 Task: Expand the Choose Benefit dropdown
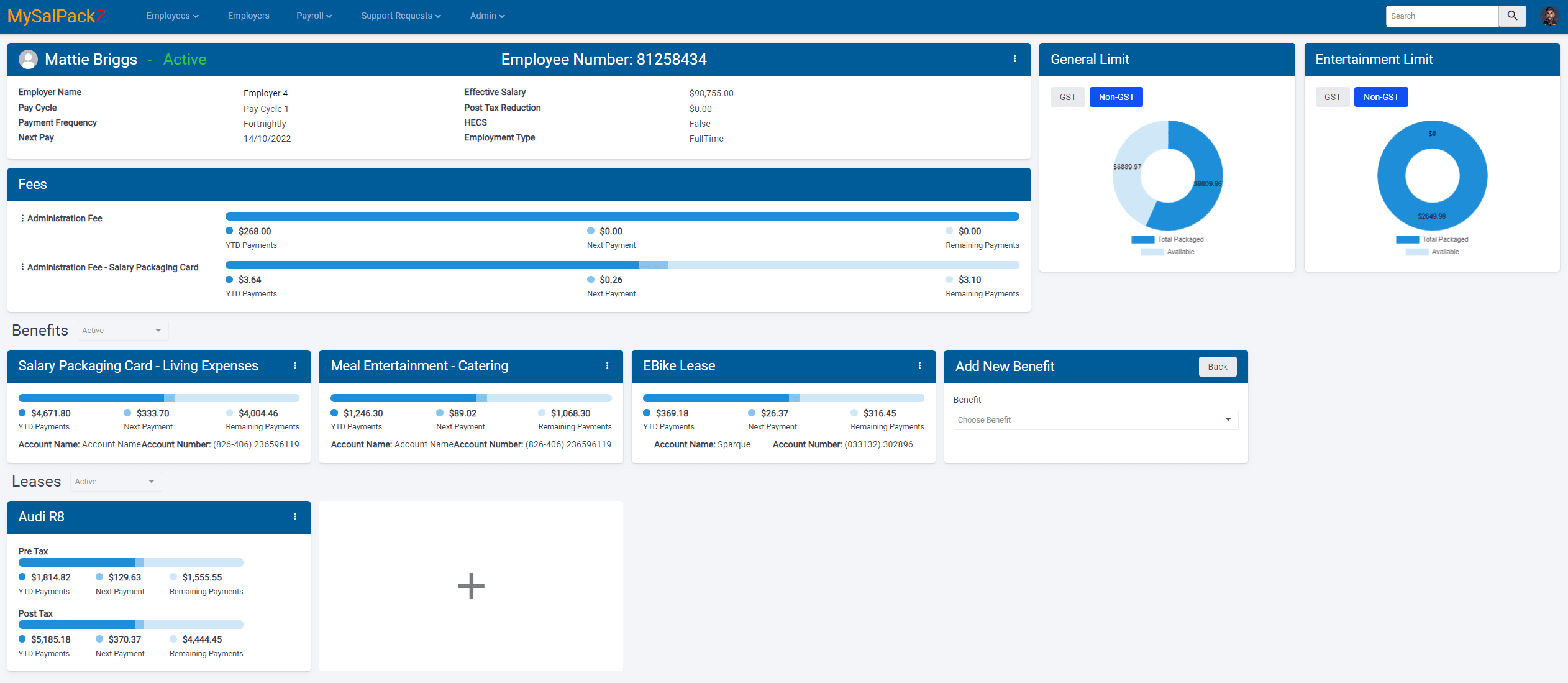[x=1095, y=420]
